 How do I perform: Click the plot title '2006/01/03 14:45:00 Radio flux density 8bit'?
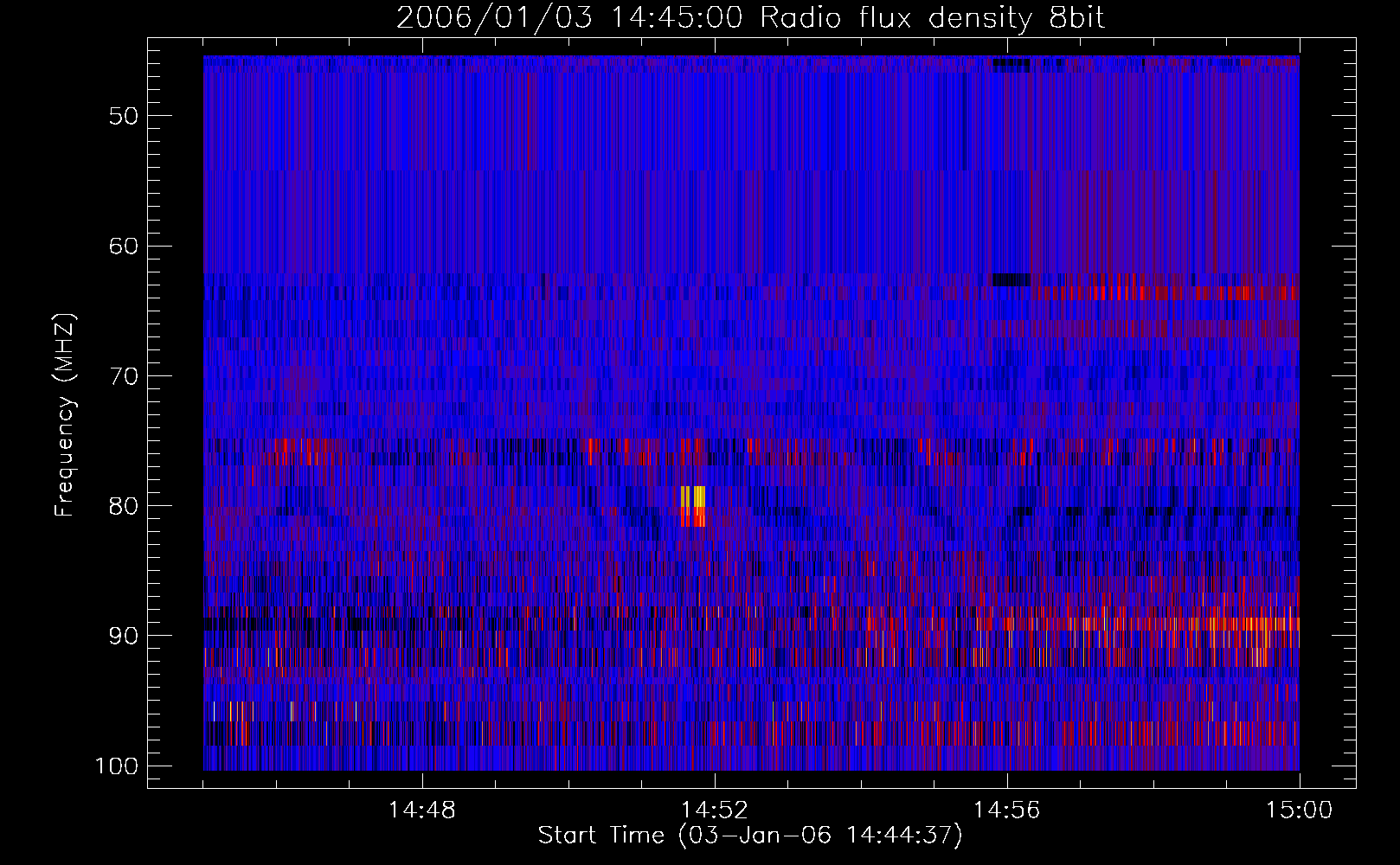click(x=750, y=17)
